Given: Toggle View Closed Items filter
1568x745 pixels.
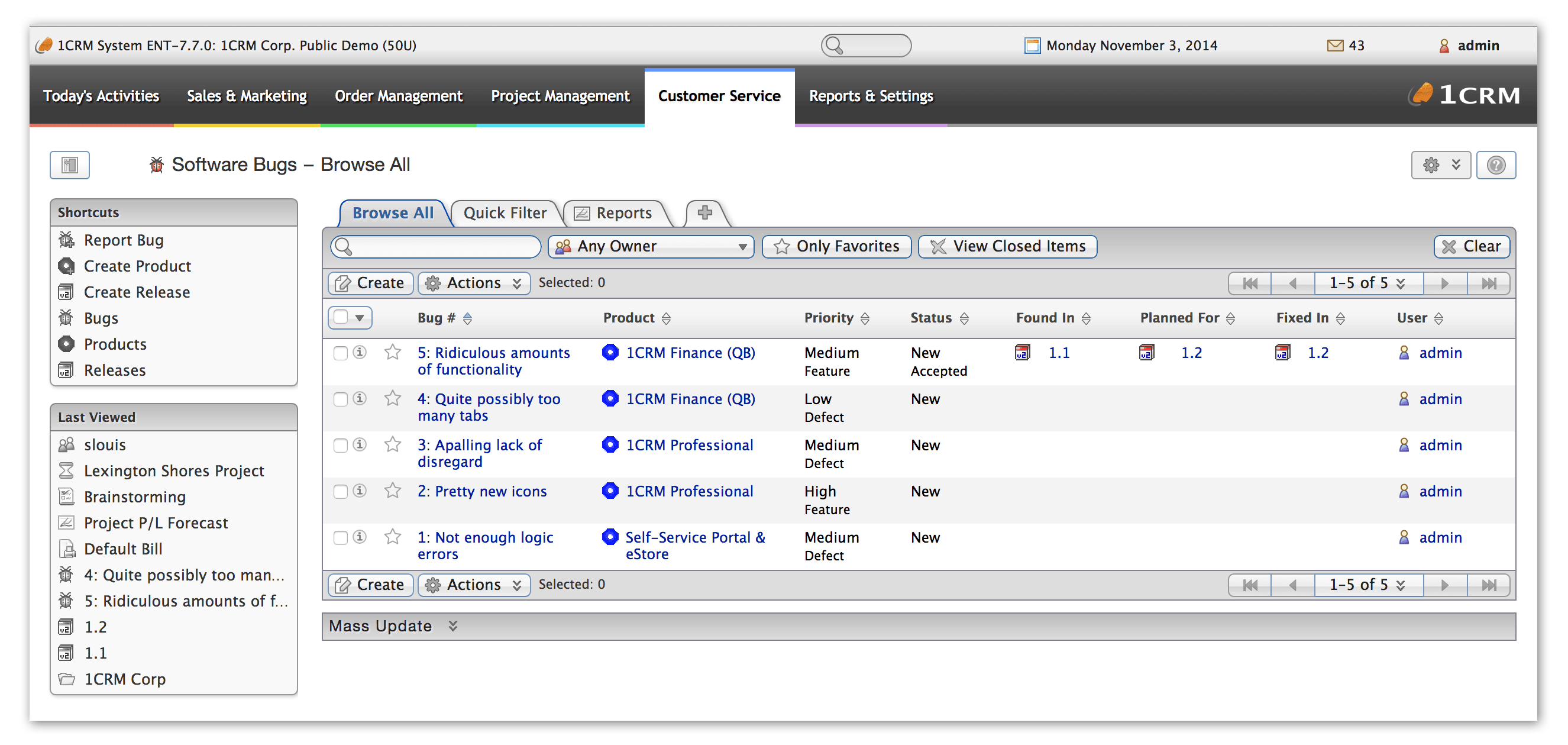Looking at the screenshot, I should pos(1007,247).
